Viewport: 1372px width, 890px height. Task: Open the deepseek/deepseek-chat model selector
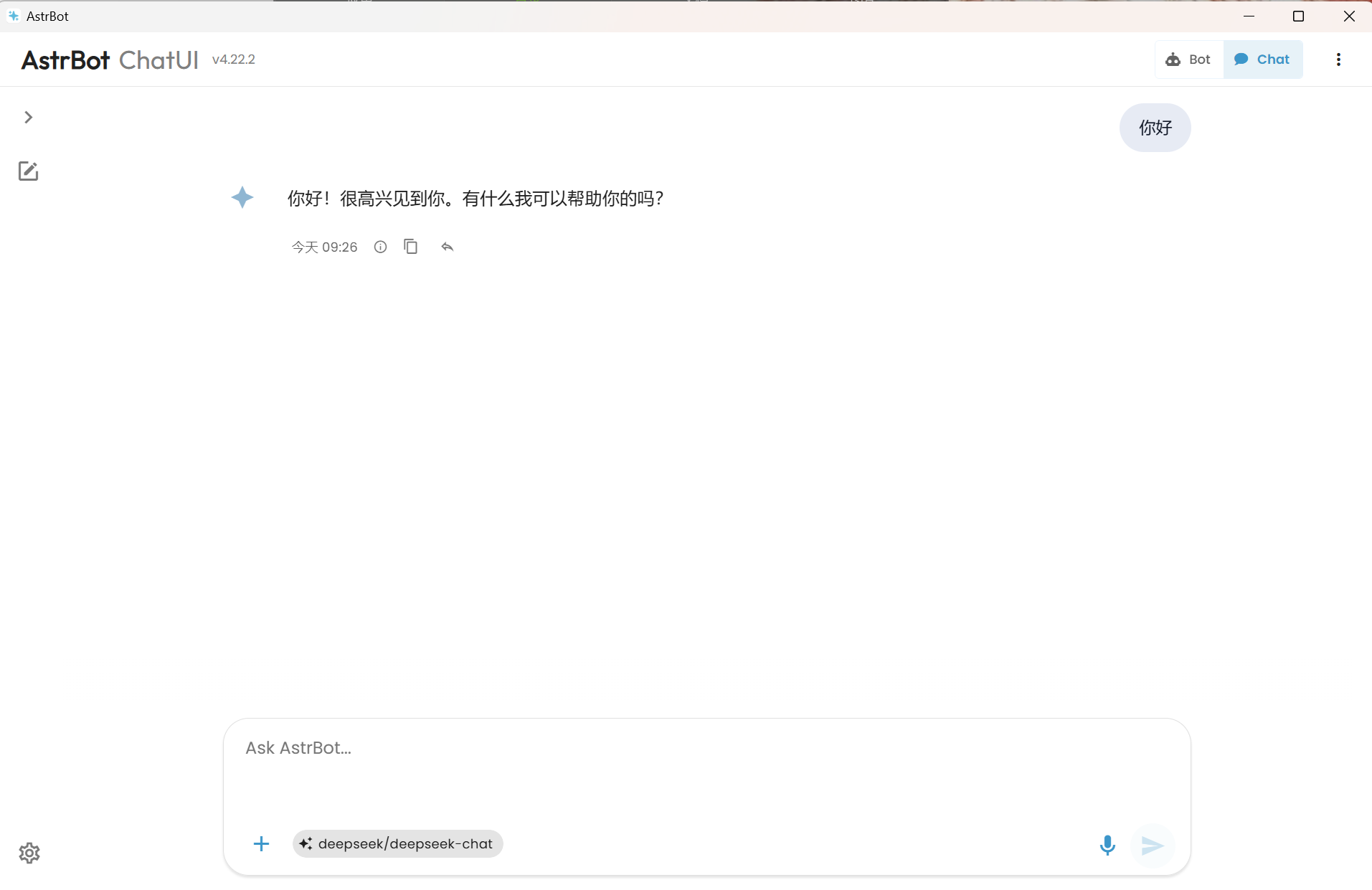398,844
